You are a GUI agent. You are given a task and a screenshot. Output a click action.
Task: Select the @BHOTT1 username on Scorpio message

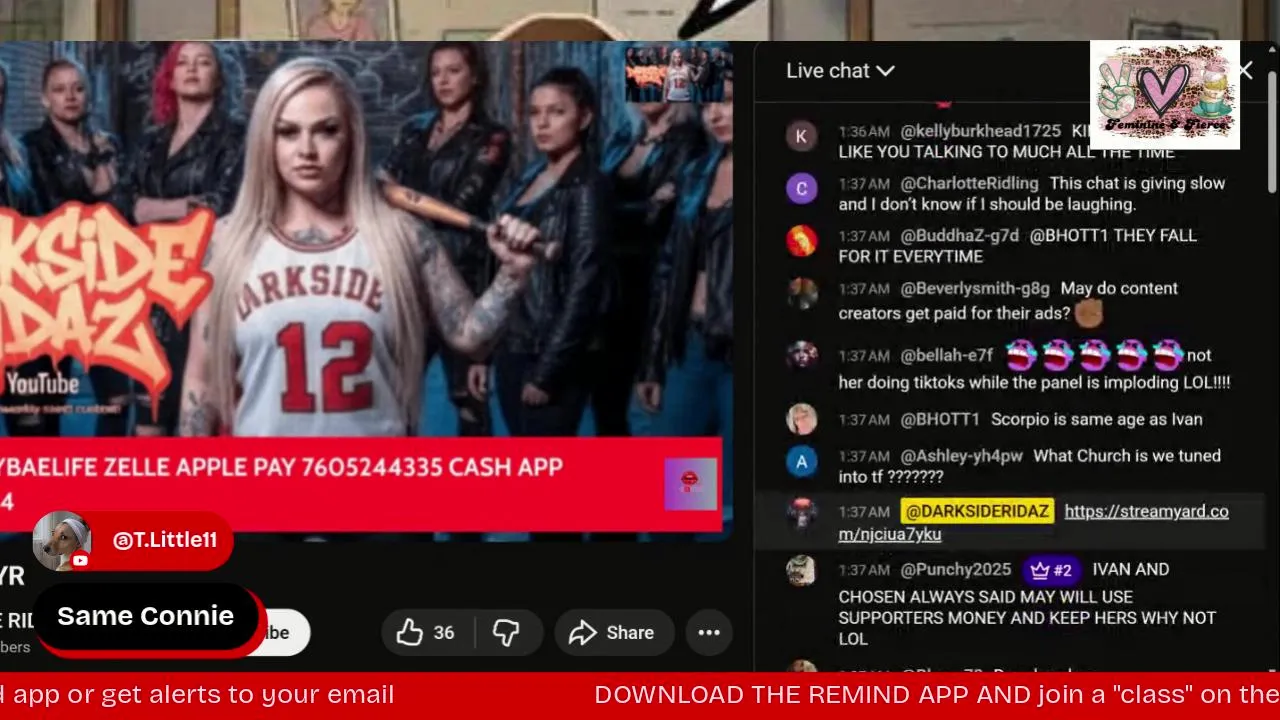click(x=940, y=419)
